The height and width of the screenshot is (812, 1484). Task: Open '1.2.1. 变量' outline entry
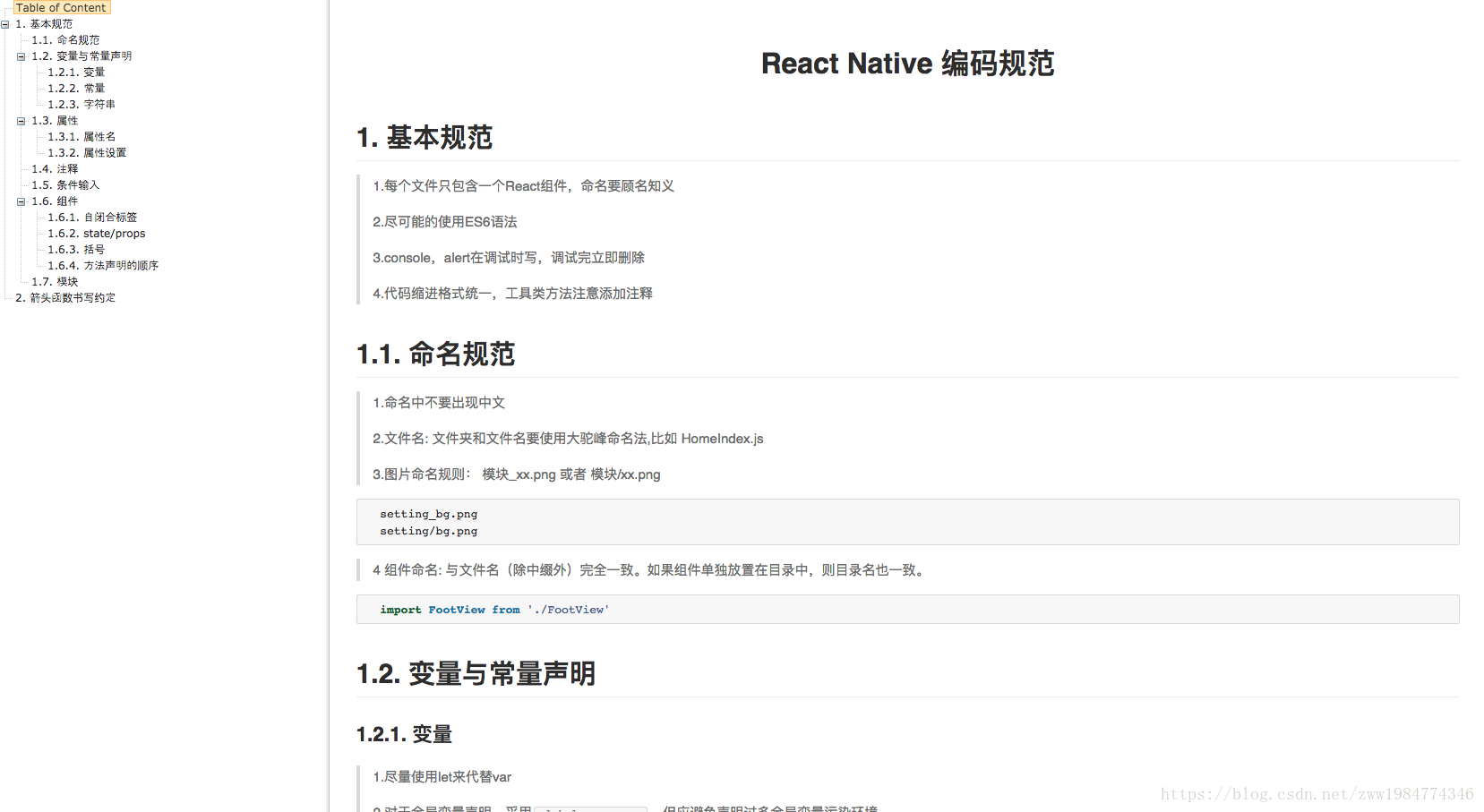point(76,73)
